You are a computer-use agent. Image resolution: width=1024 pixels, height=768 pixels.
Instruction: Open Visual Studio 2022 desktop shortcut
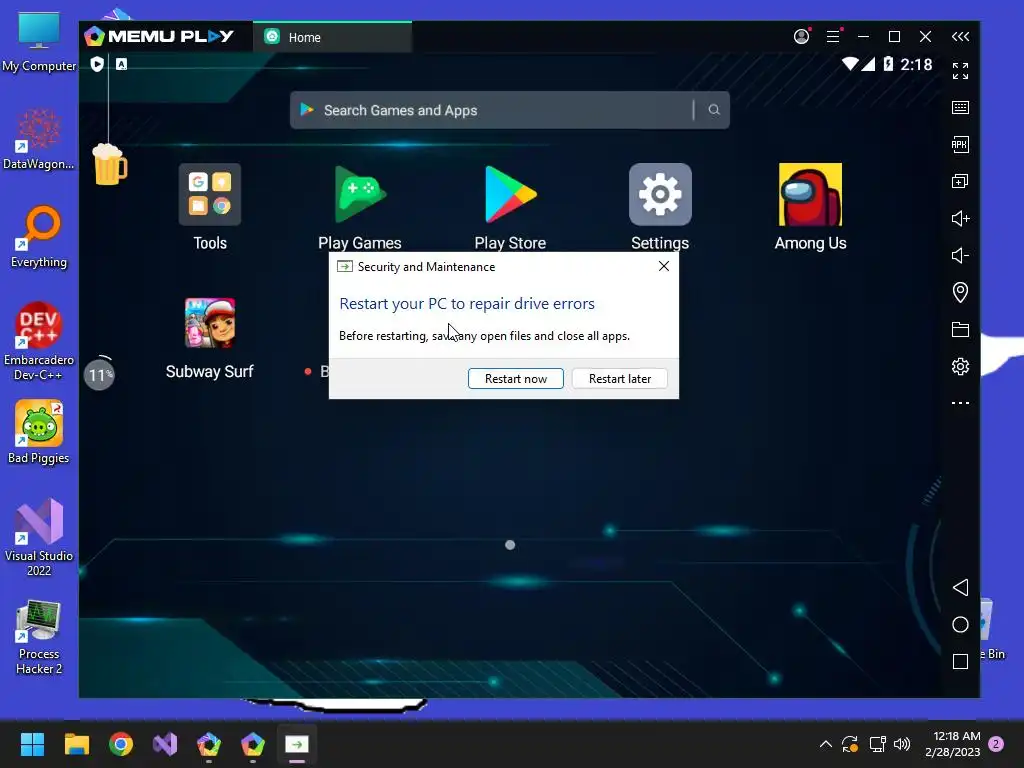(39, 537)
